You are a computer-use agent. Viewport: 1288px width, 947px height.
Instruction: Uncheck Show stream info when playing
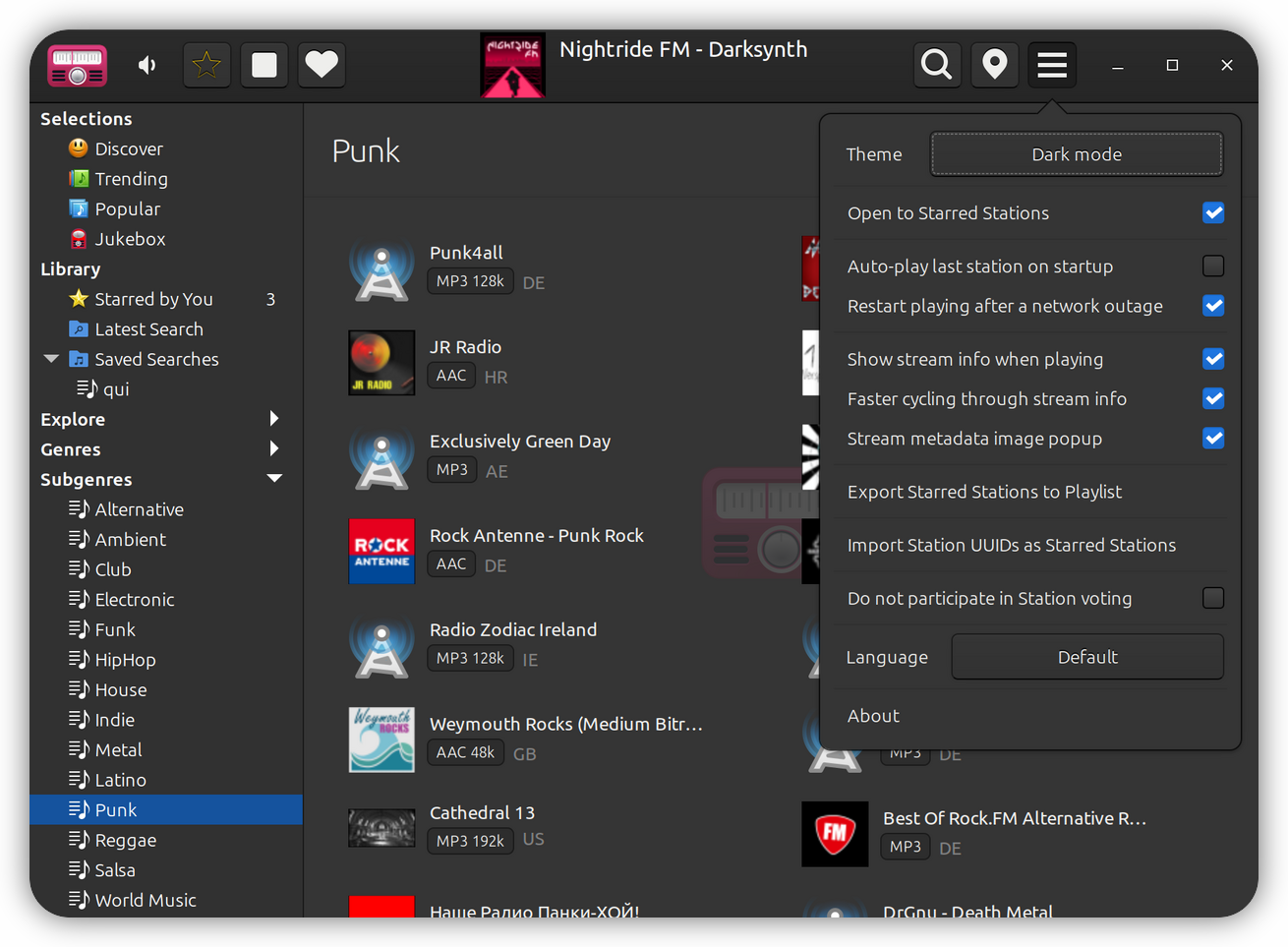tap(1213, 359)
